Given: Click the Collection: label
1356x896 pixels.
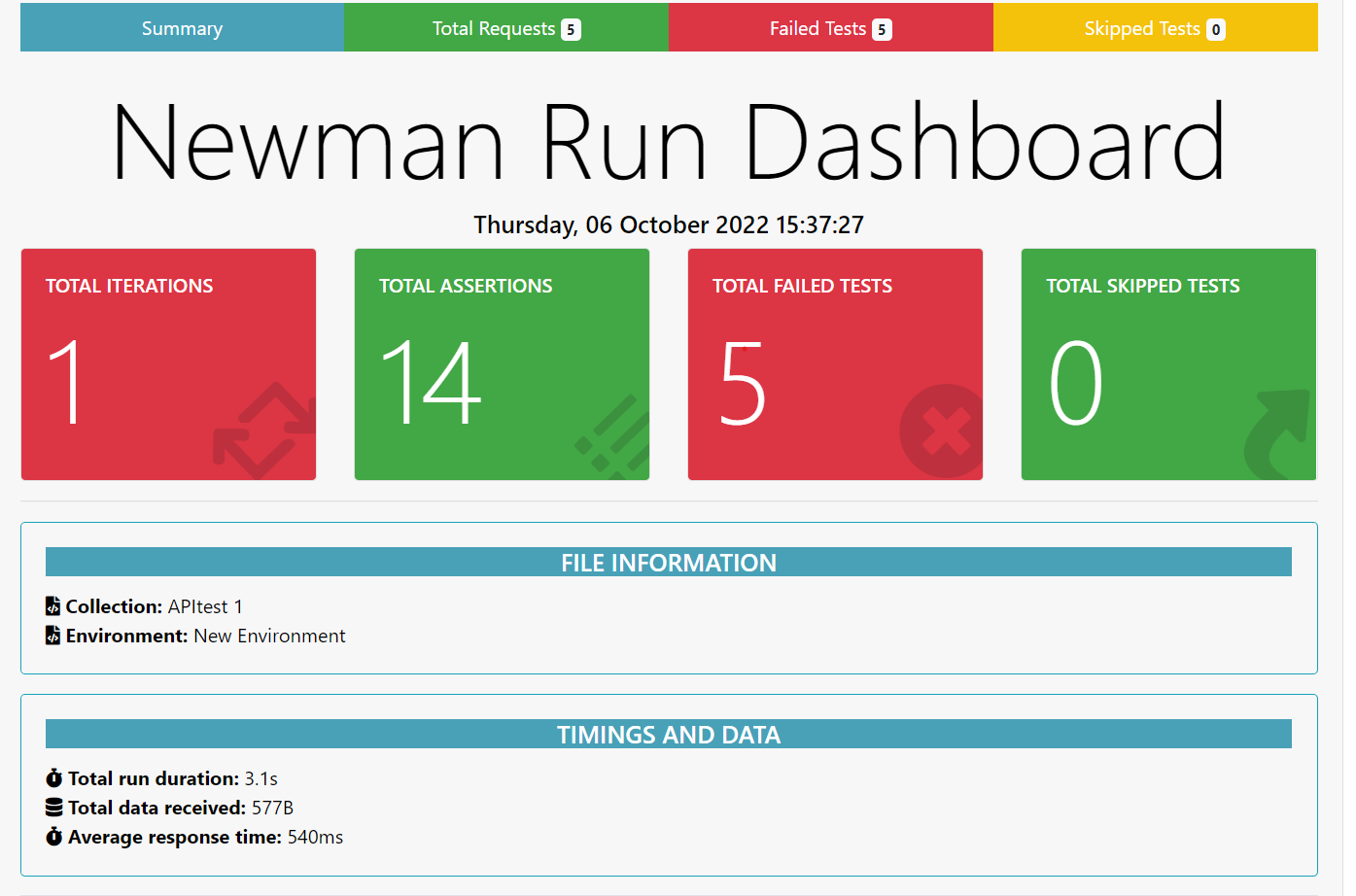Looking at the screenshot, I should pyautogui.click(x=114, y=606).
